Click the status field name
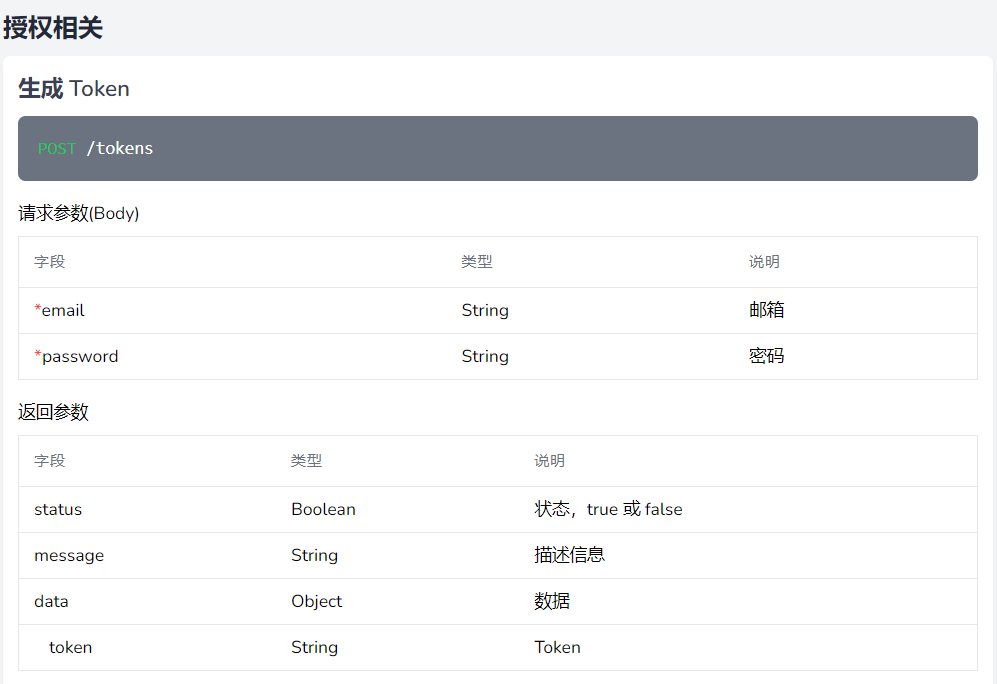Screen dimensions: 997x684 click(x=58, y=510)
